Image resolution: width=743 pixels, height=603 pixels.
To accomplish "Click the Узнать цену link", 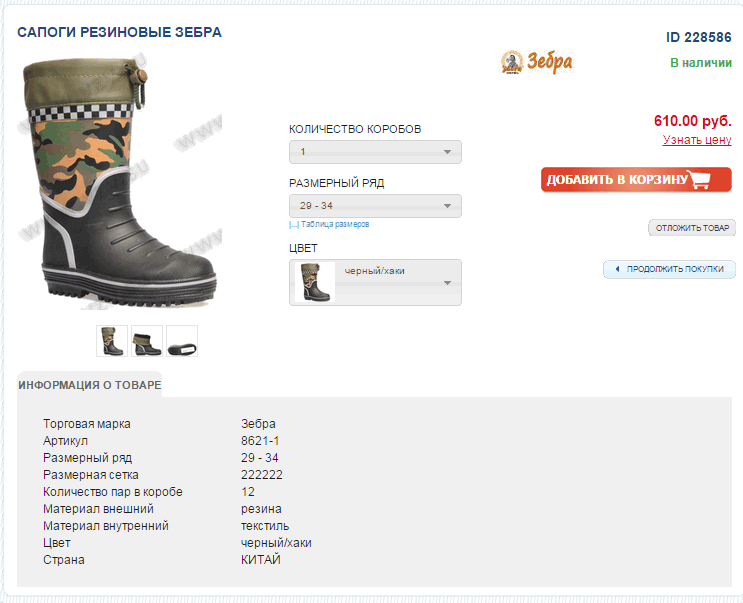I will (x=697, y=140).
